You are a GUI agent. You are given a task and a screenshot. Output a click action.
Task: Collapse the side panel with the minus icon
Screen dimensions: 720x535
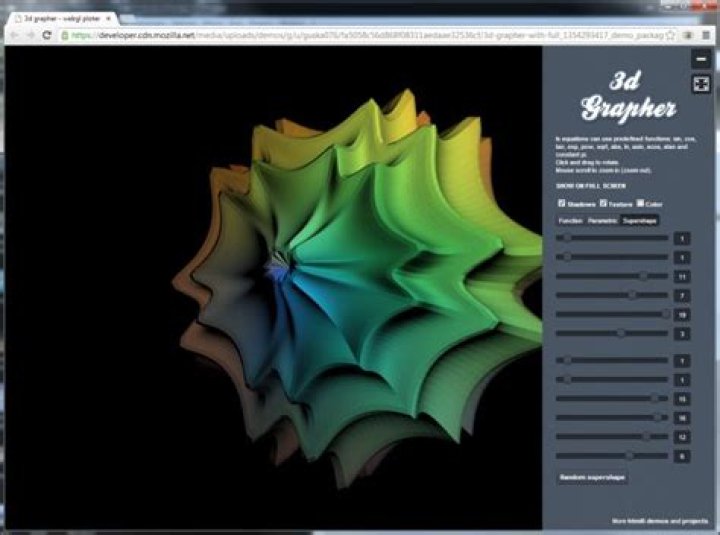tap(701, 59)
